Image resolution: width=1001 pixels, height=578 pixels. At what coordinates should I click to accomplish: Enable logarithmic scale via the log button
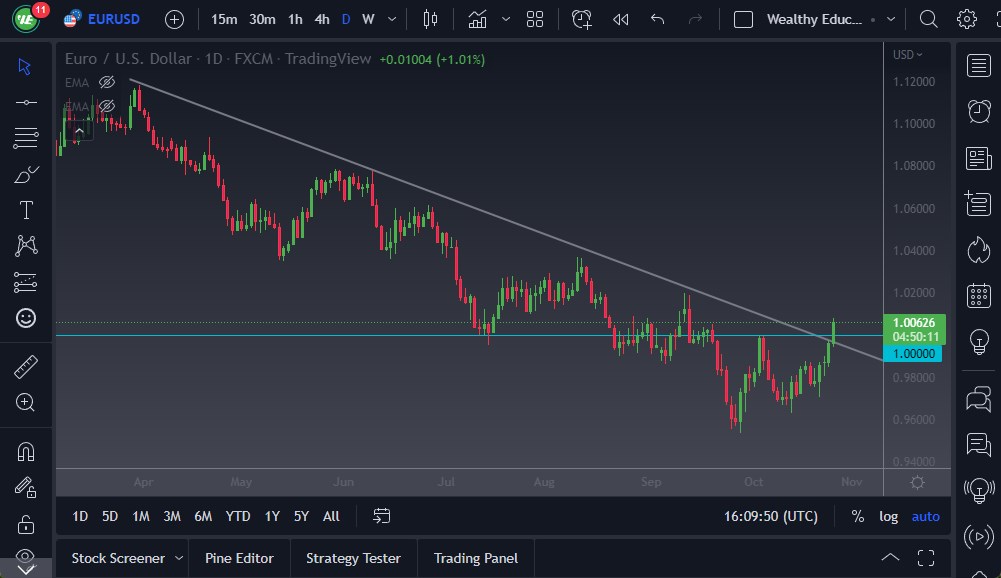pyautogui.click(x=888, y=516)
